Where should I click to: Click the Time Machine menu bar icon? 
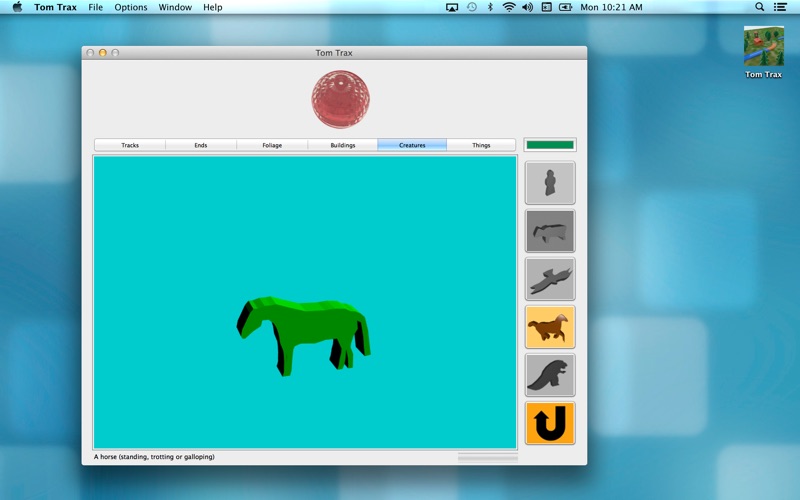pos(472,7)
